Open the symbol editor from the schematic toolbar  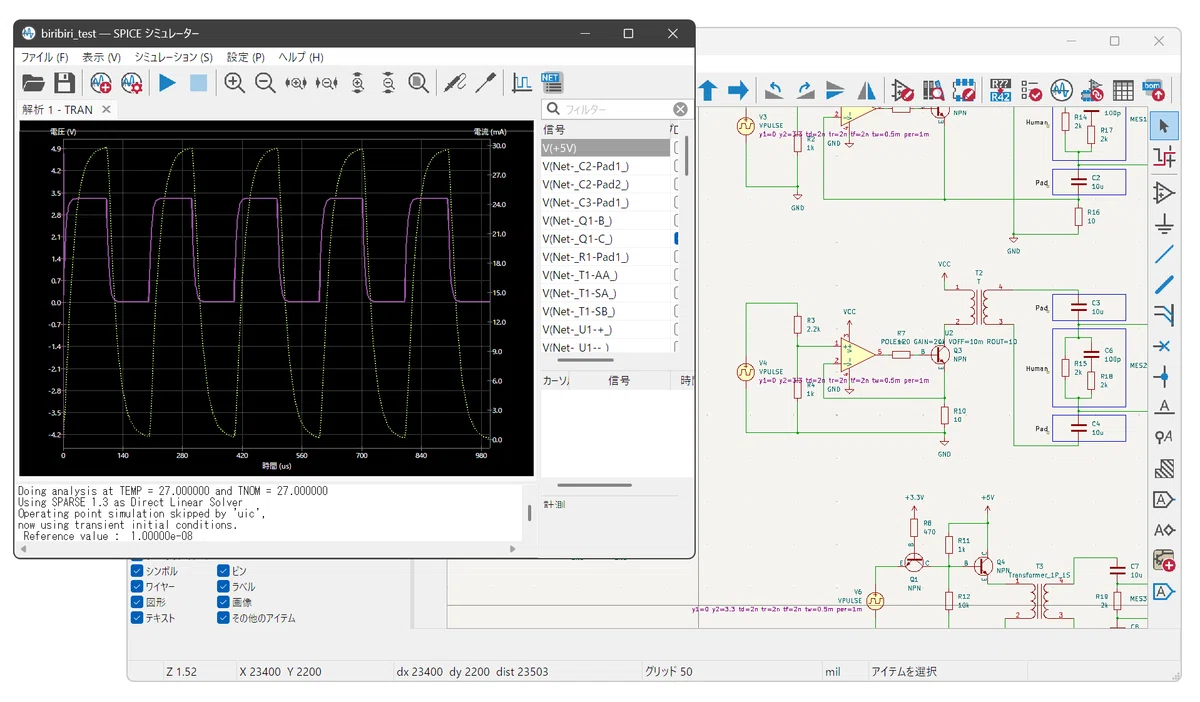[x=903, y=91]
